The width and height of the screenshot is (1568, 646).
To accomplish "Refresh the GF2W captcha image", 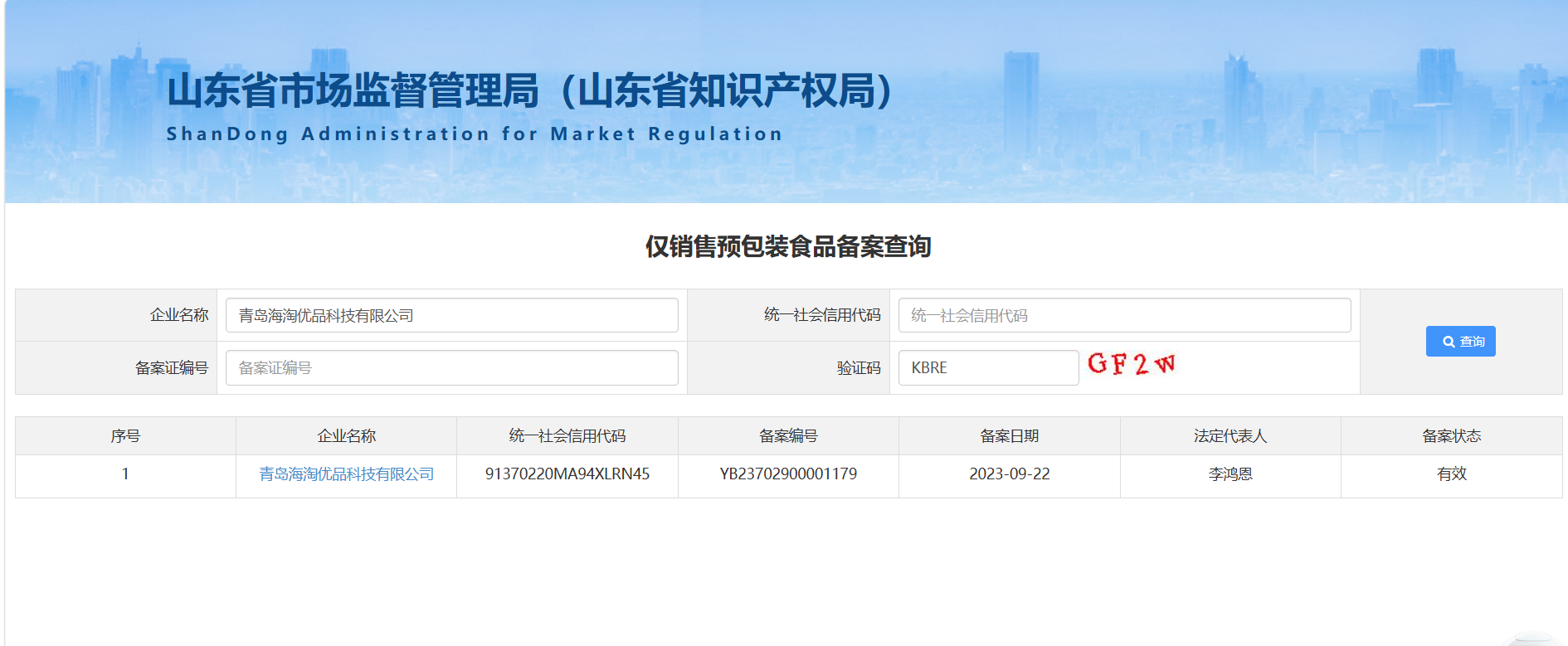I will pyautogui.click(x=1132, y=364).
